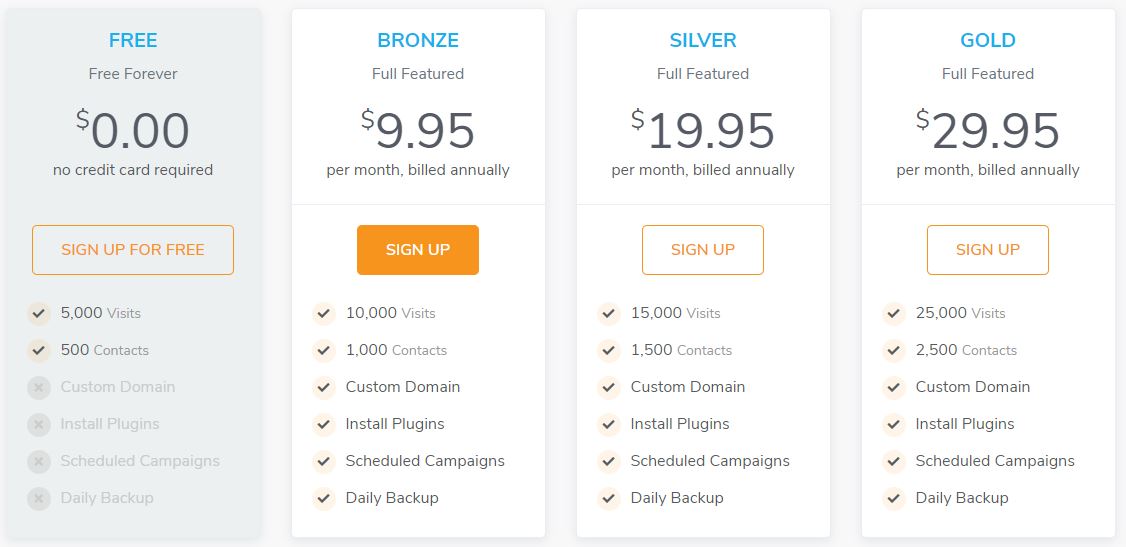Select the FREE plan heading
The width and height of the screenshot is (1126, 547).
coord(133,40)
